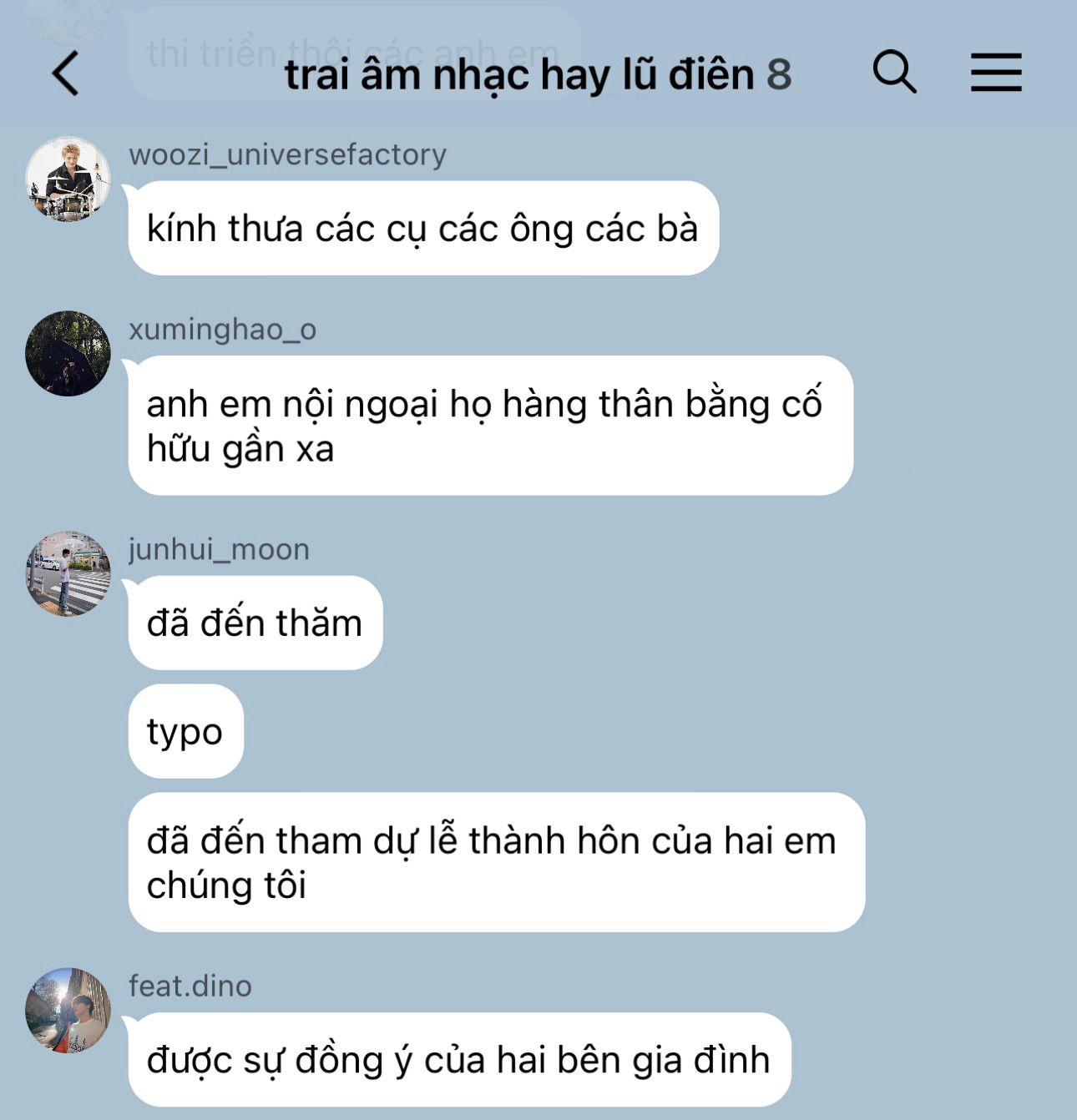Tap woozi_universefactory's profile avatar
Screen dimensions: 1077x1120
click(x=68, y=179)
